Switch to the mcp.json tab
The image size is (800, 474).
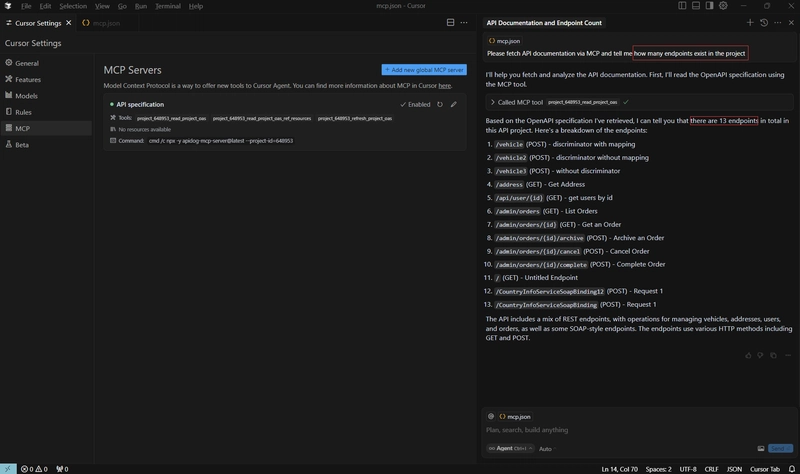pyautogui.click(x=102, y=23)
